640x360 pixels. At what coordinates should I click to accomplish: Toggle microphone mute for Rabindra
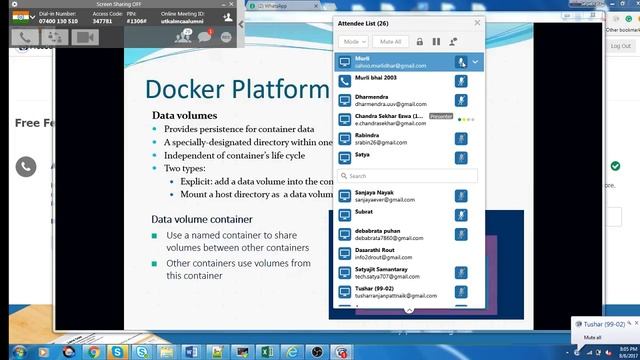click(x=461, y=139)
